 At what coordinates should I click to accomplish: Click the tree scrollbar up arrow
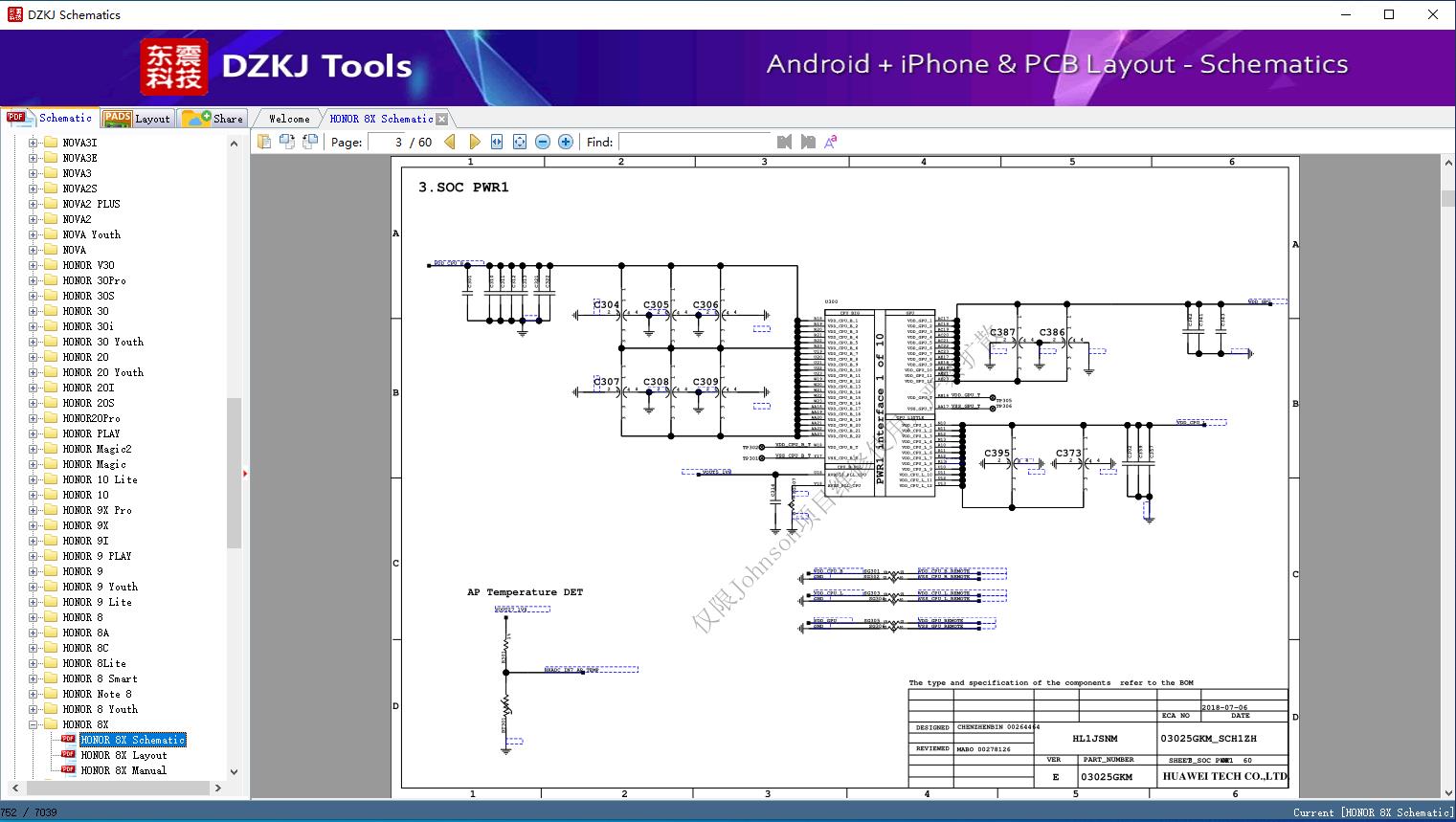[x=234, y=143]
